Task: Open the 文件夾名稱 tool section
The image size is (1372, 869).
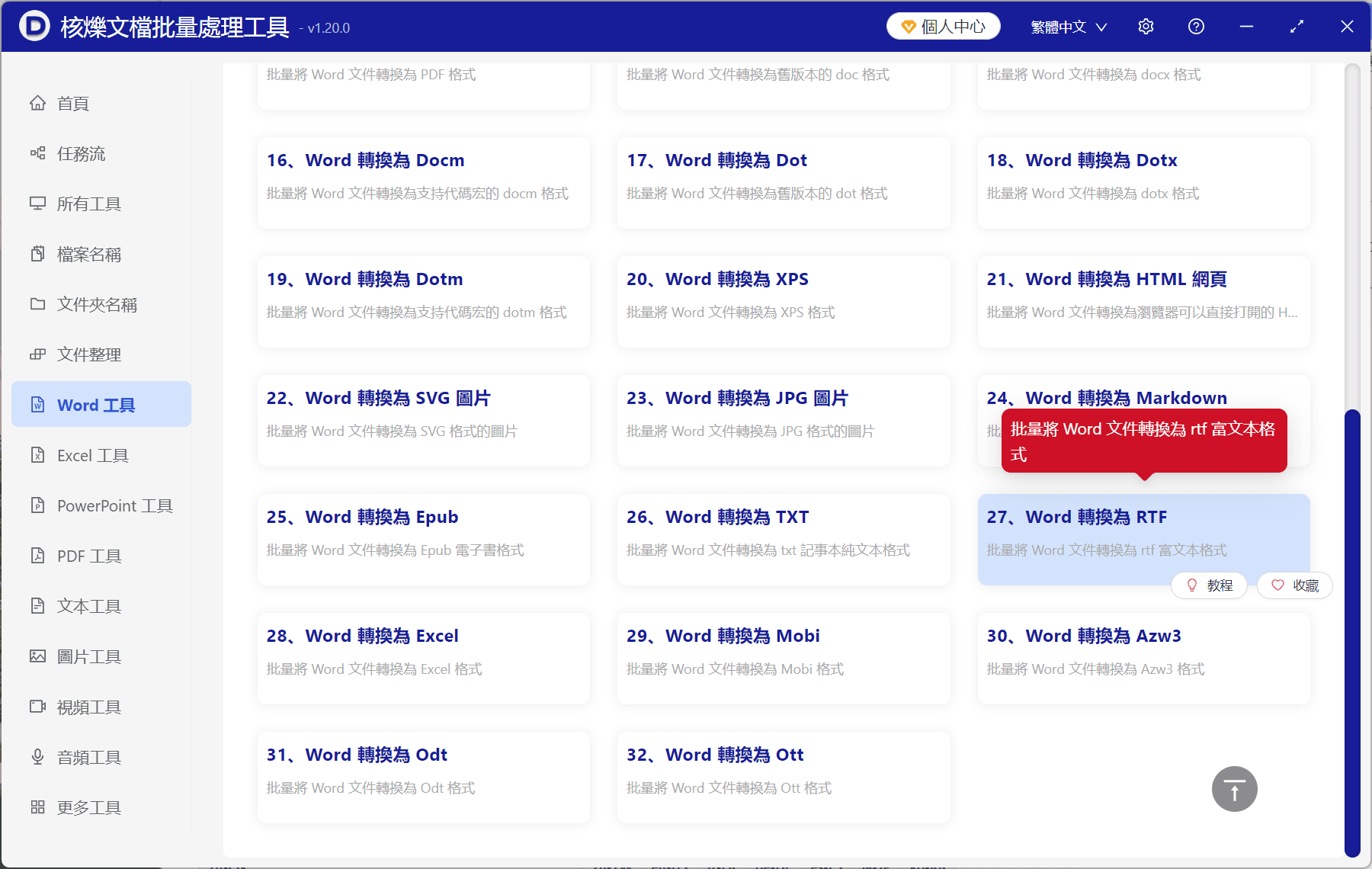Action: point(97,304)
